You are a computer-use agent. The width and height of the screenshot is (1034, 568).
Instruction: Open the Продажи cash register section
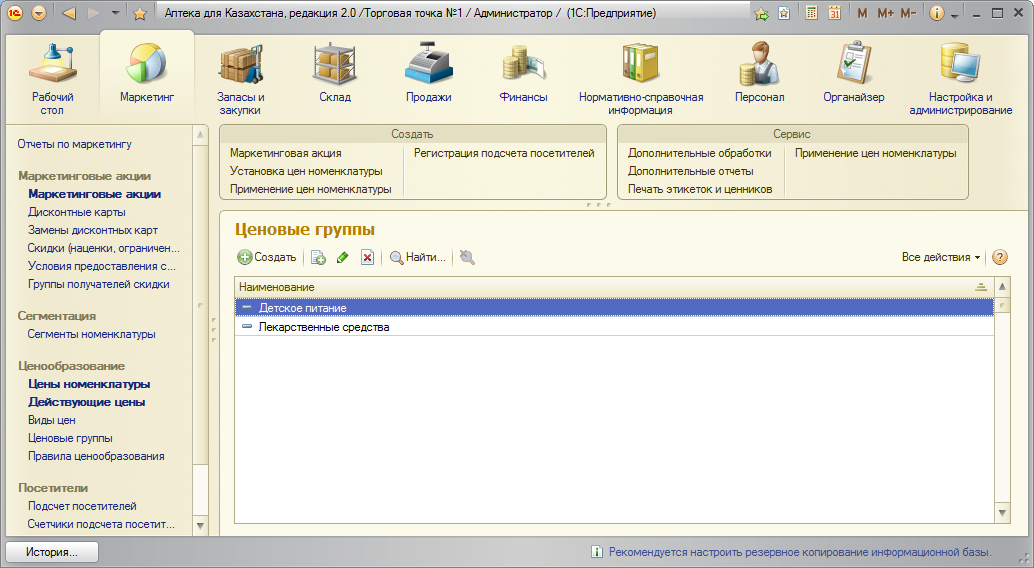428,74
